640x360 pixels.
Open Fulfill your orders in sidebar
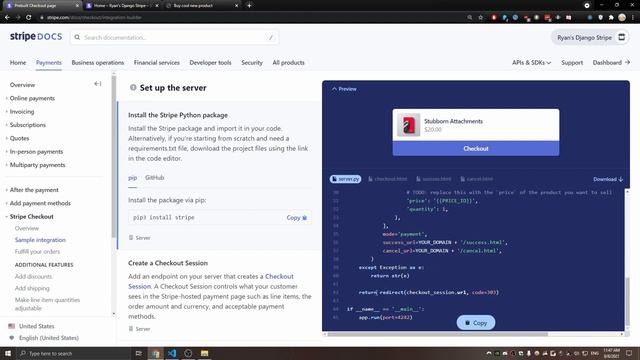click(37, 251)
